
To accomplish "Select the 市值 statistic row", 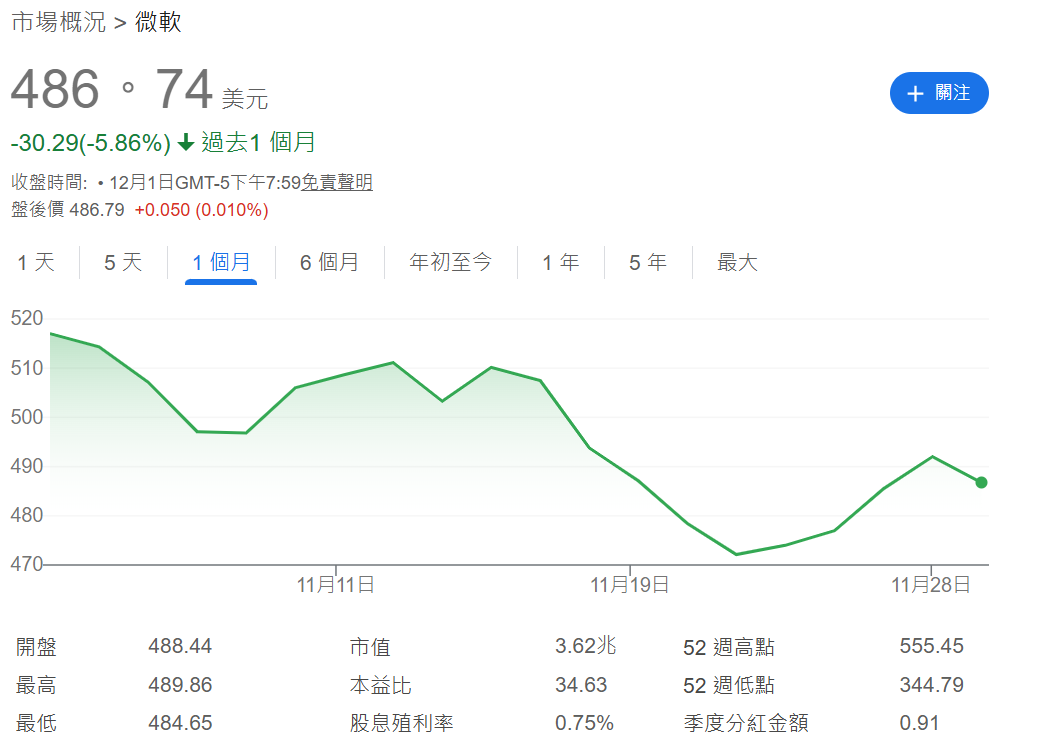I will click(370, 647).
